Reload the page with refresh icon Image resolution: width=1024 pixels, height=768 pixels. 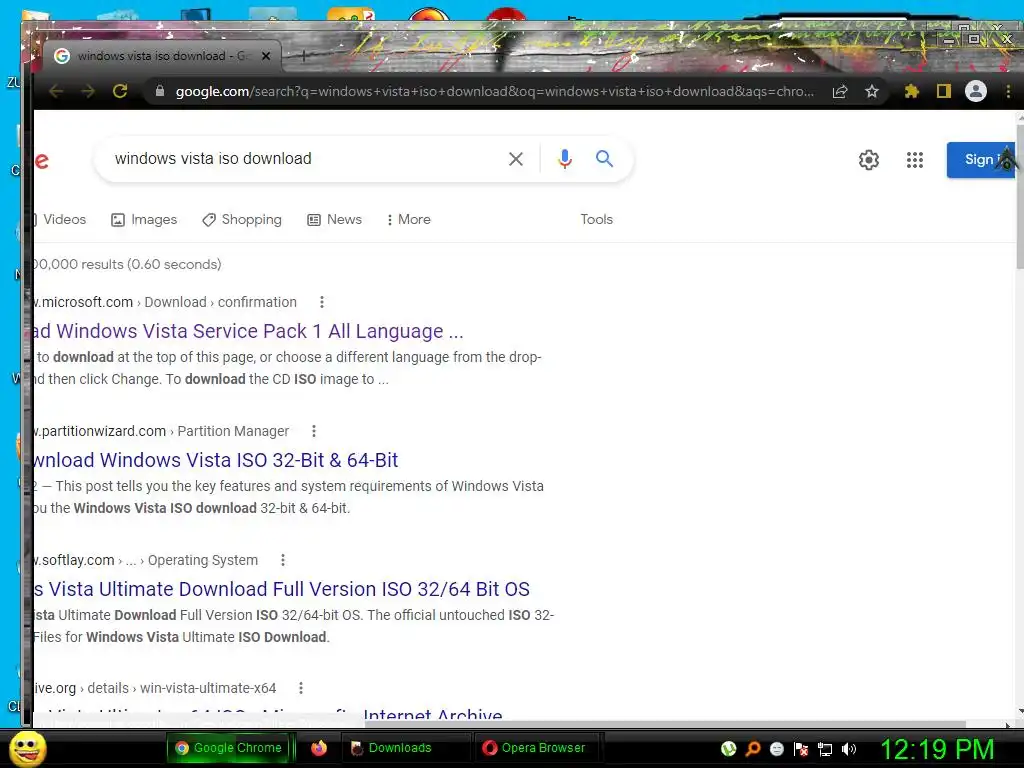click(120, 91)
